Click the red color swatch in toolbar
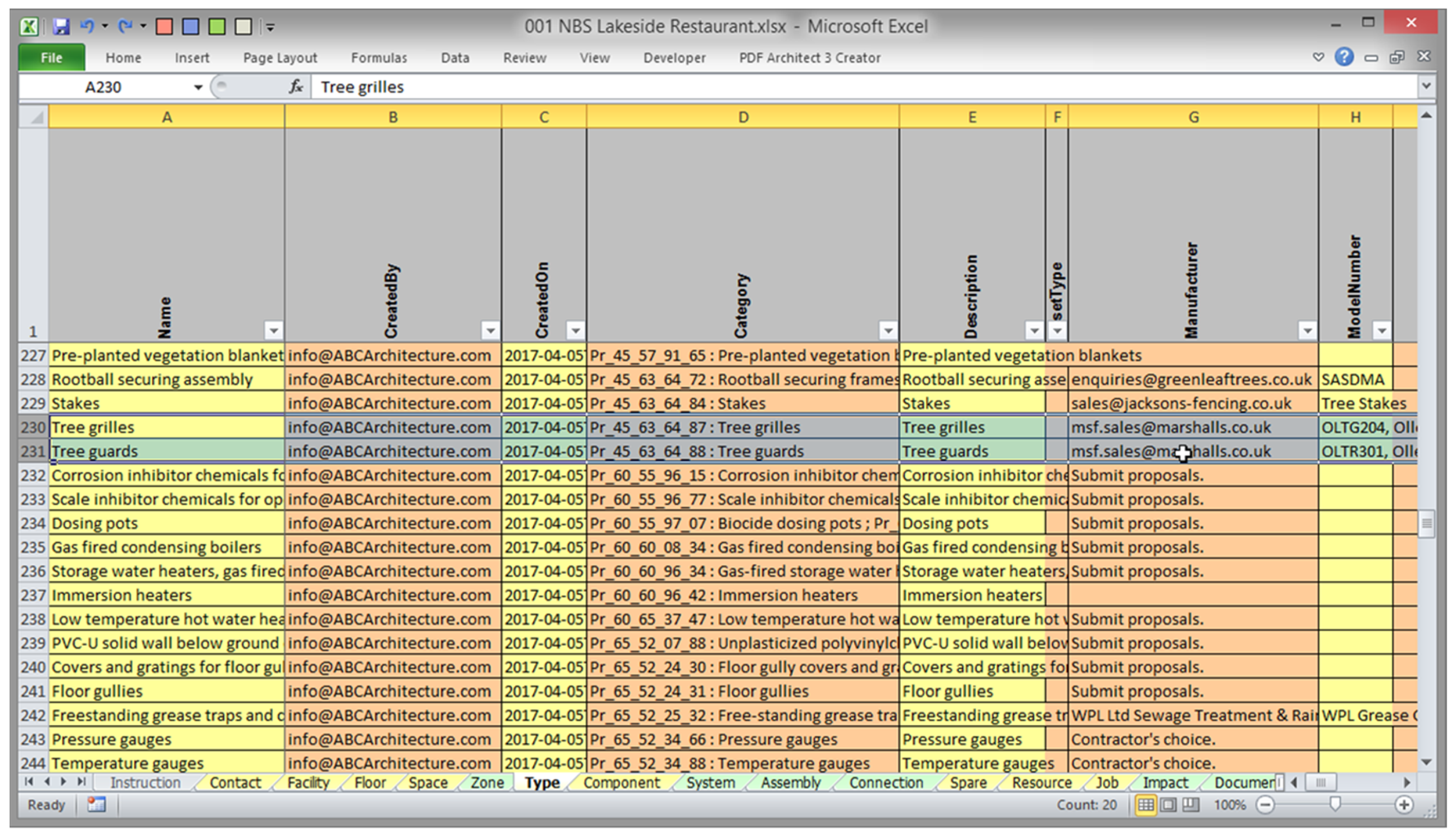This screenshot has height=837, width=1456. pos(164,26)
